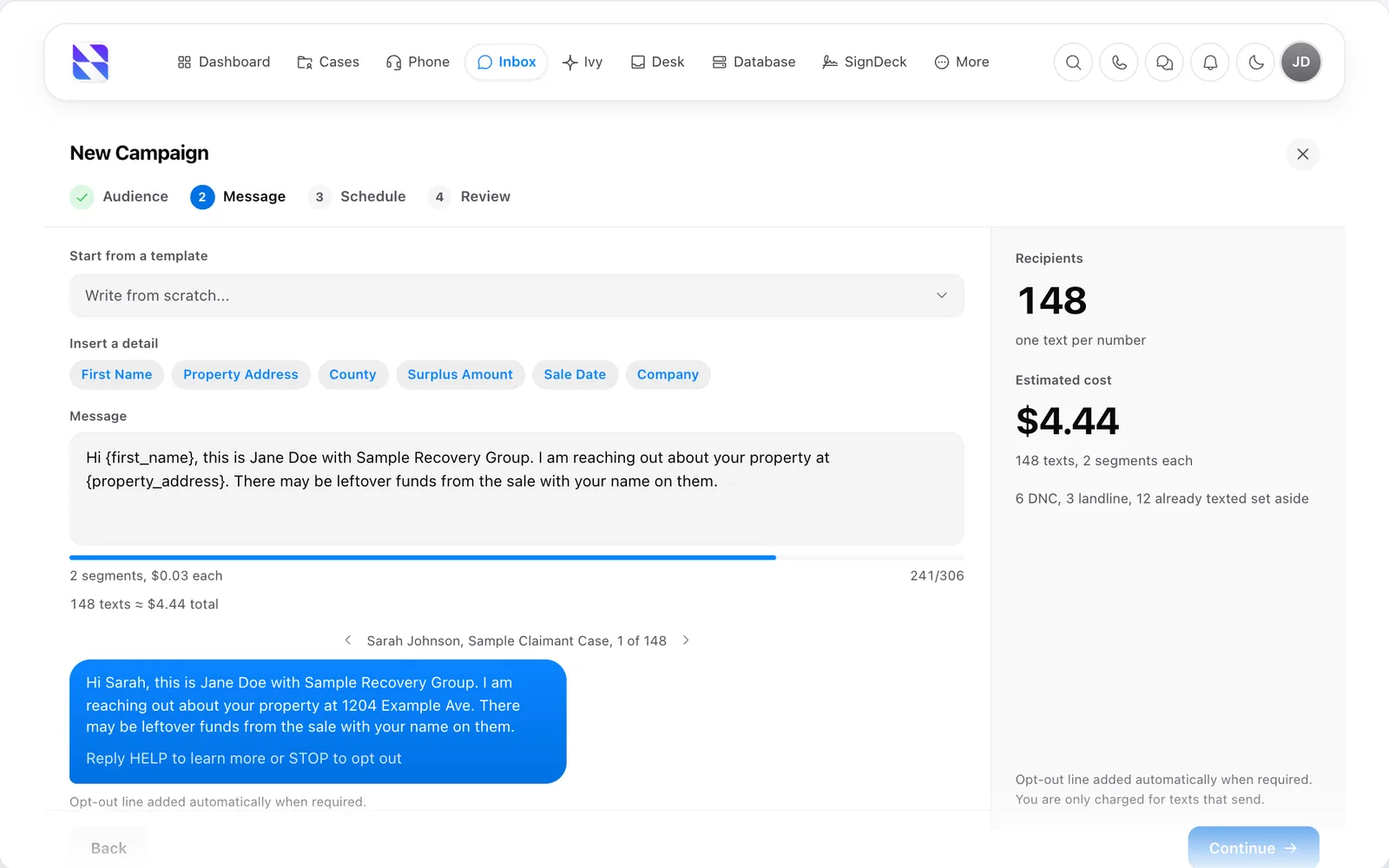1389x868 pixels.
Task: Open Phone in navigation
Action: click(418, 62)
